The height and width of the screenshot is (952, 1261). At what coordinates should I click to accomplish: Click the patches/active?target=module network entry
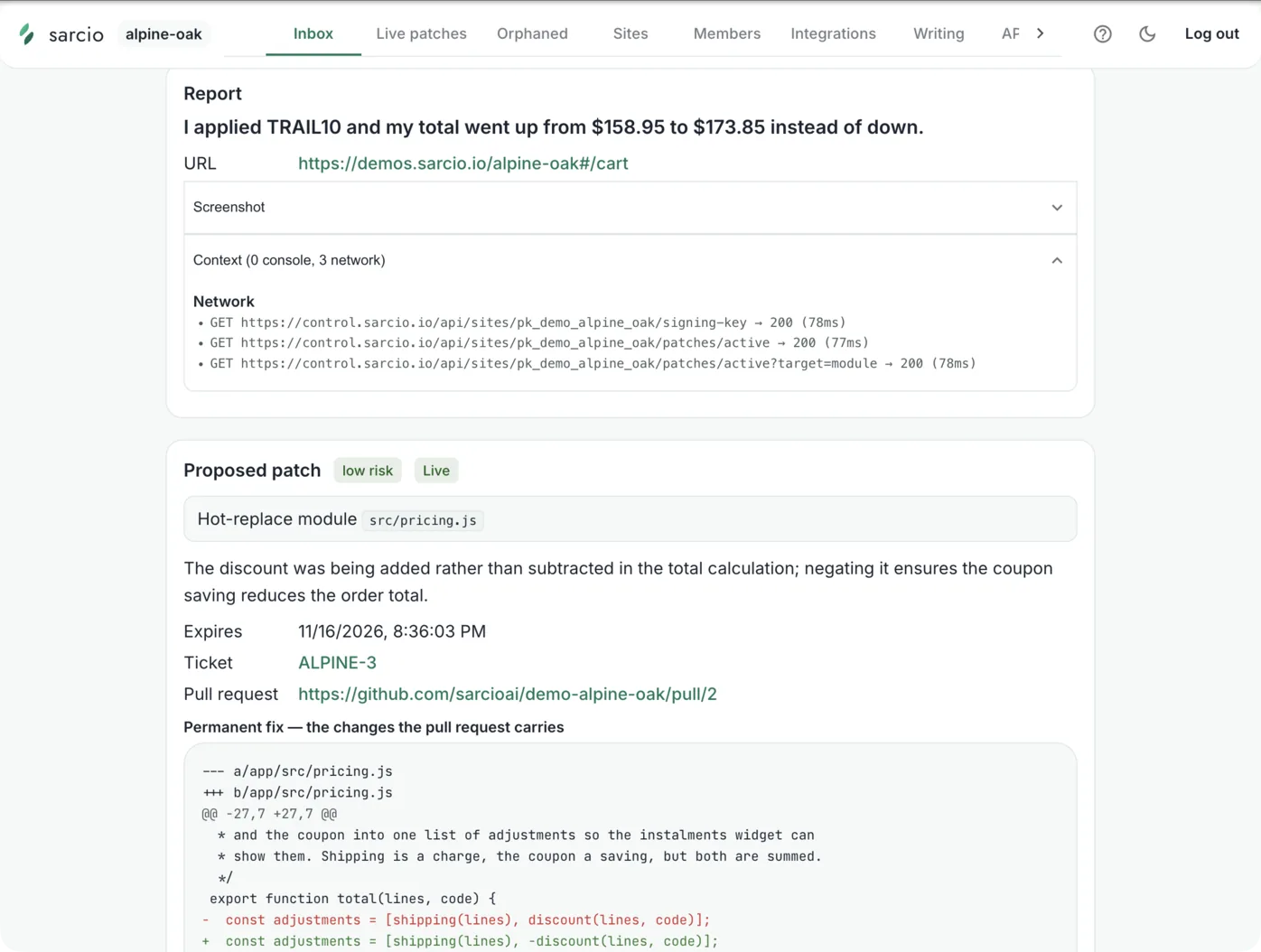pos(593,364)
